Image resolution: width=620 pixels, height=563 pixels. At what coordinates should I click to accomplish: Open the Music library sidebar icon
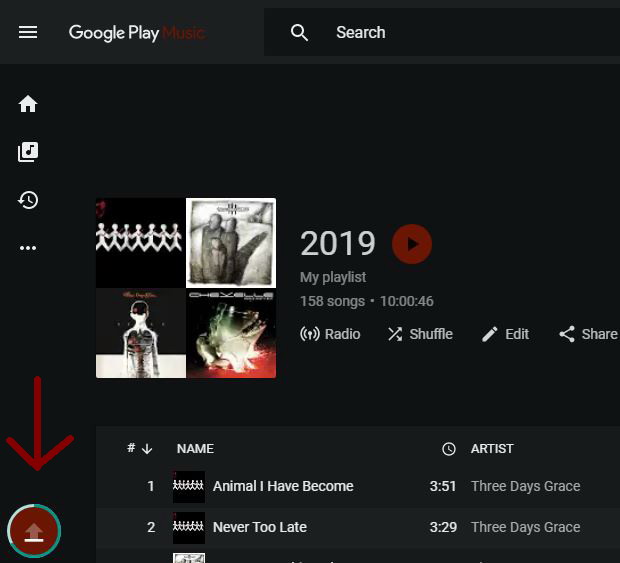[x=28, y=152]
